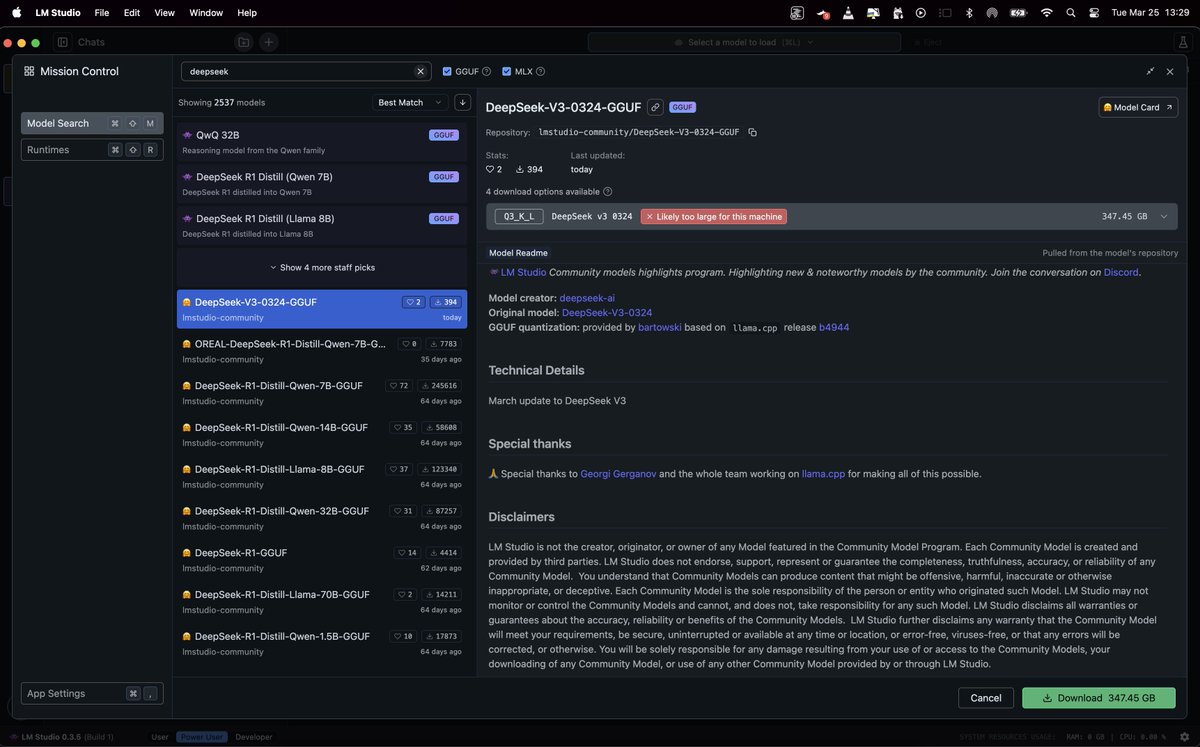This screenshot has height=747, width=1200.
Task: Toggle the Chats sidebar icon
Action: [x=63, y=42]
